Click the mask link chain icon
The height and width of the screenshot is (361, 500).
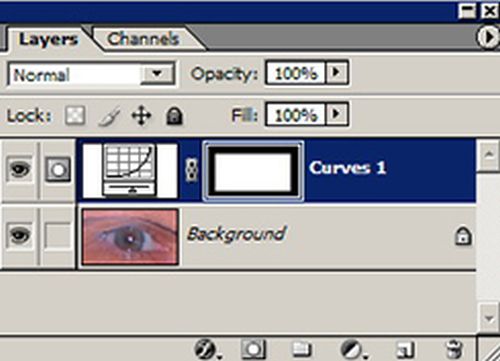click(x=191, y=170)
